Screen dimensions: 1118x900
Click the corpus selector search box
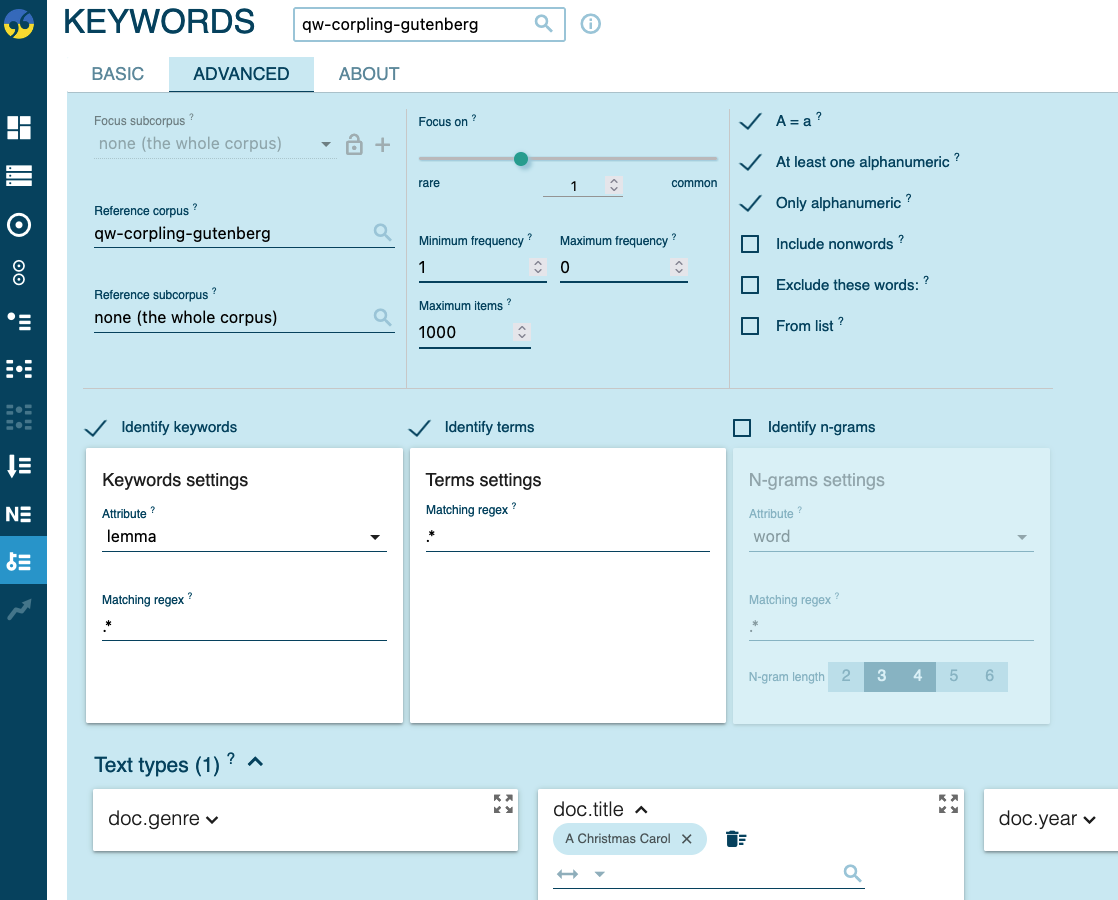(417, 25)
